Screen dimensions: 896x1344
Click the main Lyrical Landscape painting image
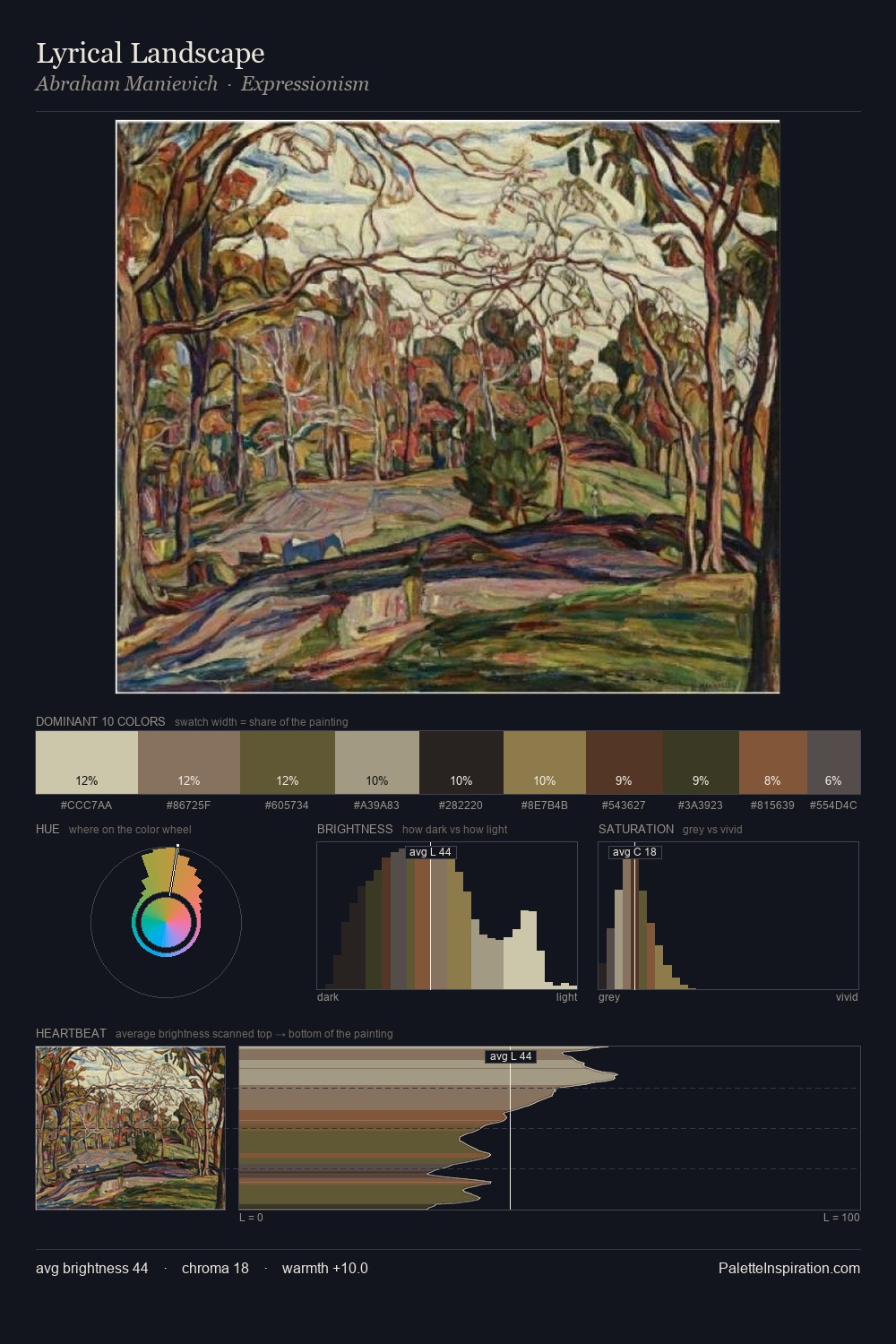[x=448, y=407]
